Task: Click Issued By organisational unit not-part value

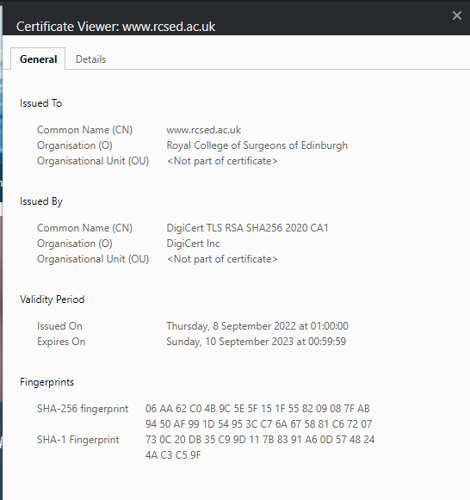Action: click(222, 259)
